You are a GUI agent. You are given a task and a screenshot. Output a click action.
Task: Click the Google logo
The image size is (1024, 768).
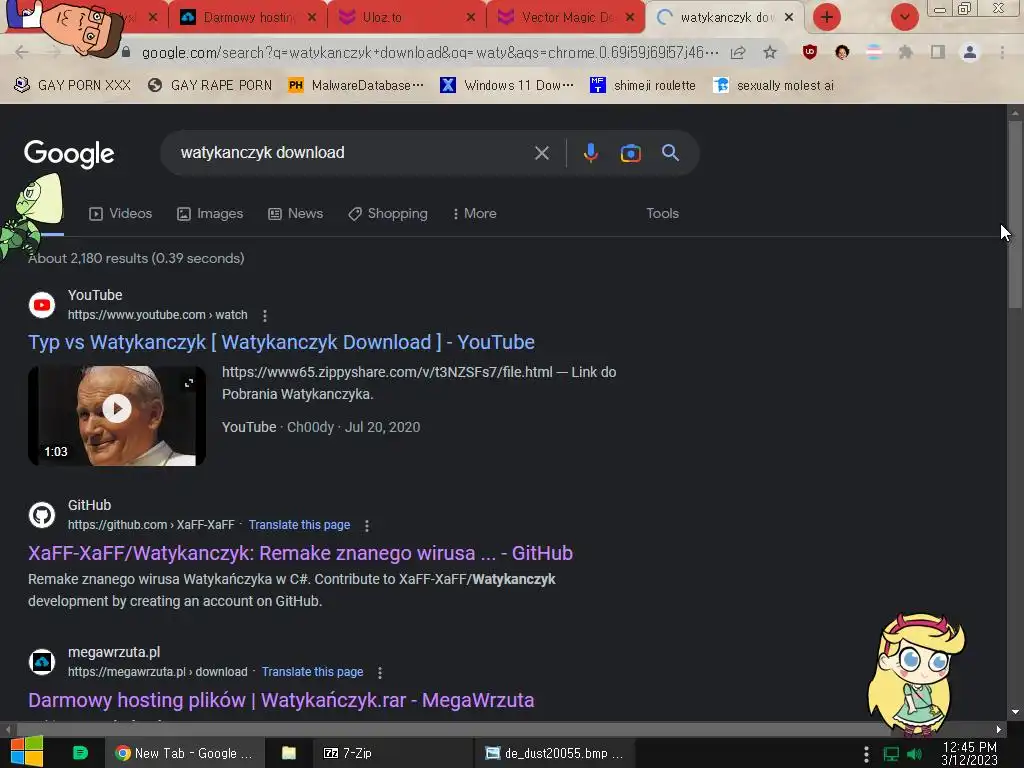click(x=69, y=154)
